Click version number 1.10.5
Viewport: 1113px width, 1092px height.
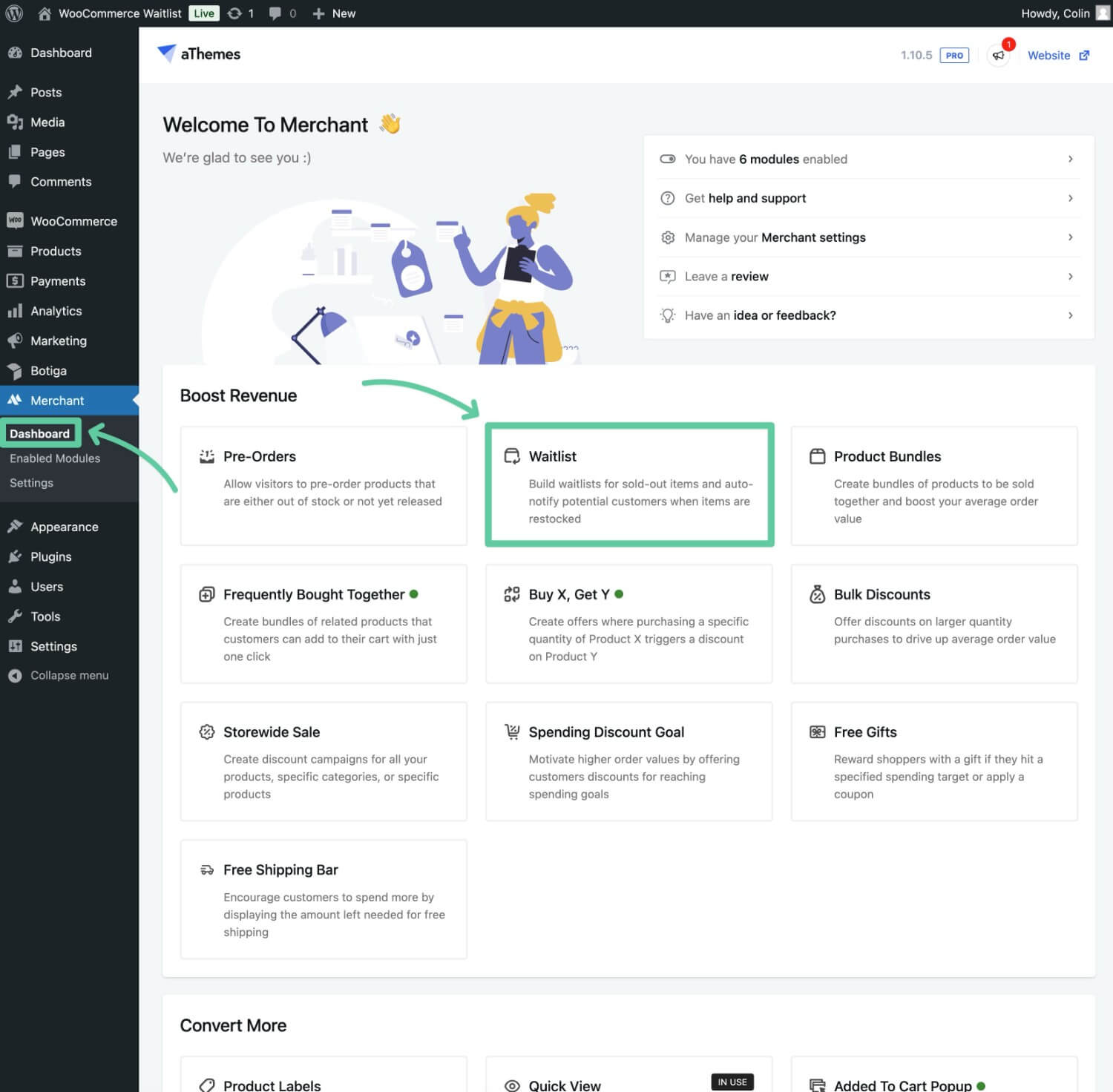pyautogui.click(x=916, y=56)
